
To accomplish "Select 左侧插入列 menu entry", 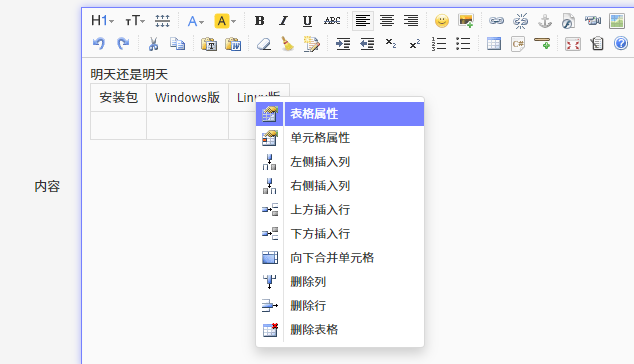I will click(340, 162).
